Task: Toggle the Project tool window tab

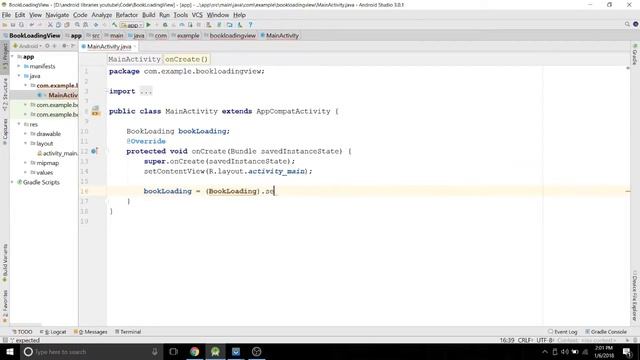Action: (x=5, y=57)
